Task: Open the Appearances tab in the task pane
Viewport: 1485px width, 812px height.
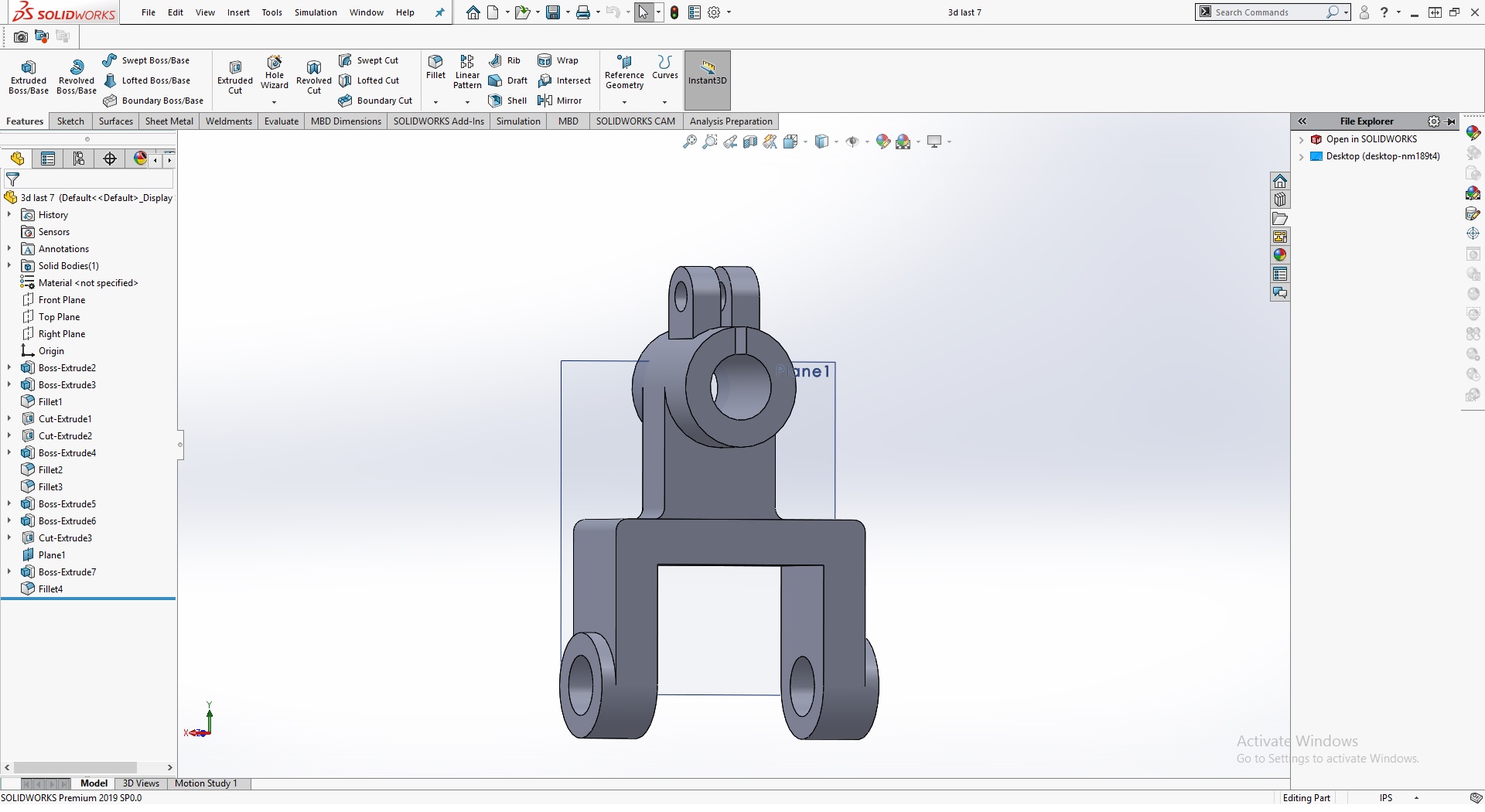Action: point(1280,255)
